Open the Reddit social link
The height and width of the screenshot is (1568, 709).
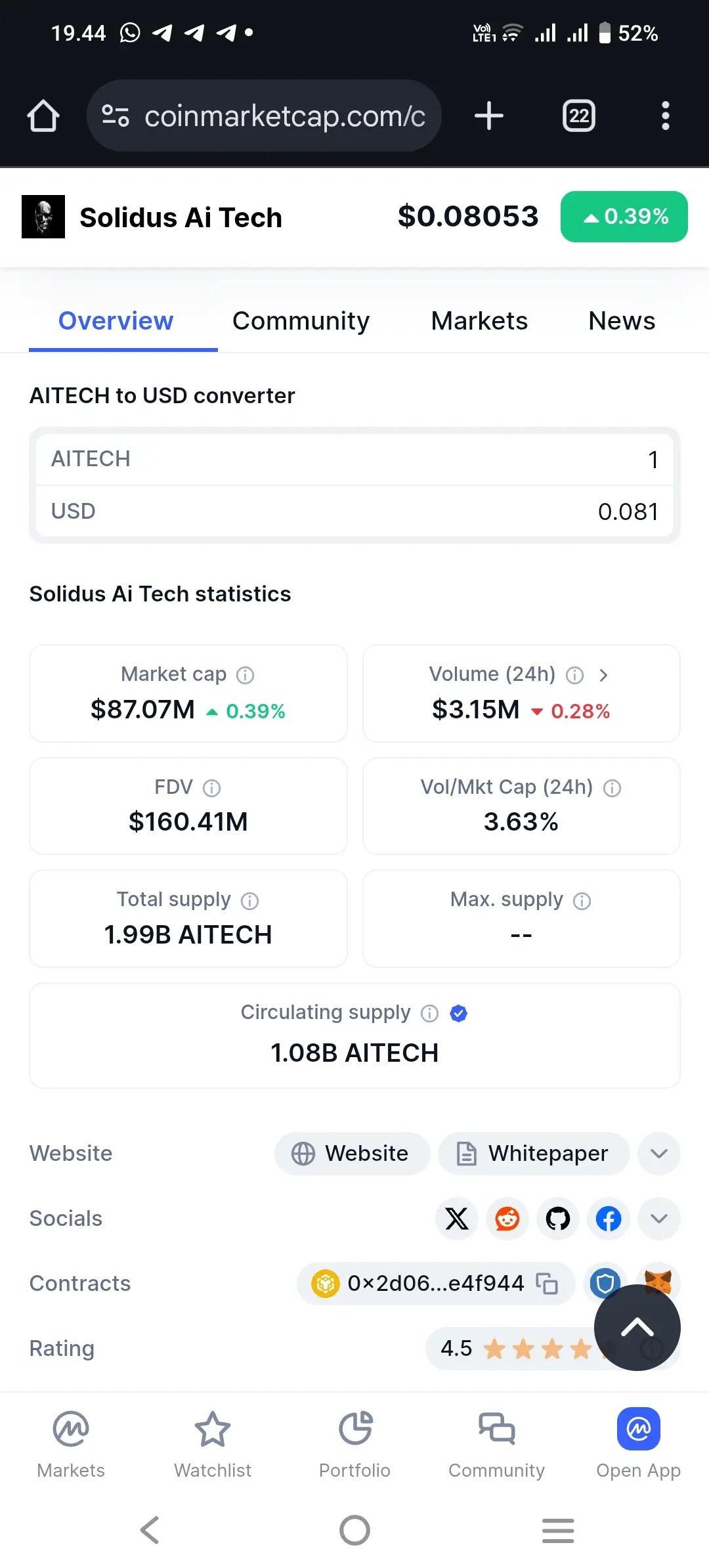pos(507,1219)
